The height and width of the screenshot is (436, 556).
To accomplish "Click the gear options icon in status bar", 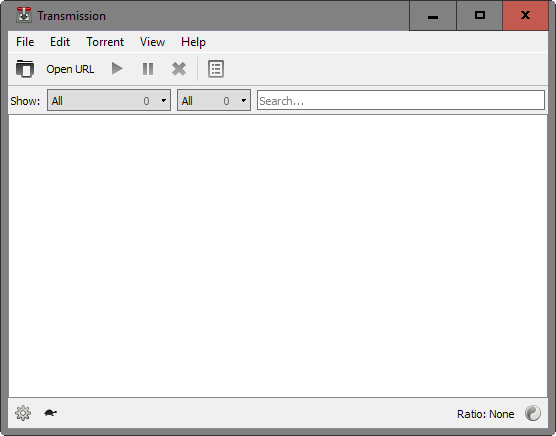I will click(23, 413).
